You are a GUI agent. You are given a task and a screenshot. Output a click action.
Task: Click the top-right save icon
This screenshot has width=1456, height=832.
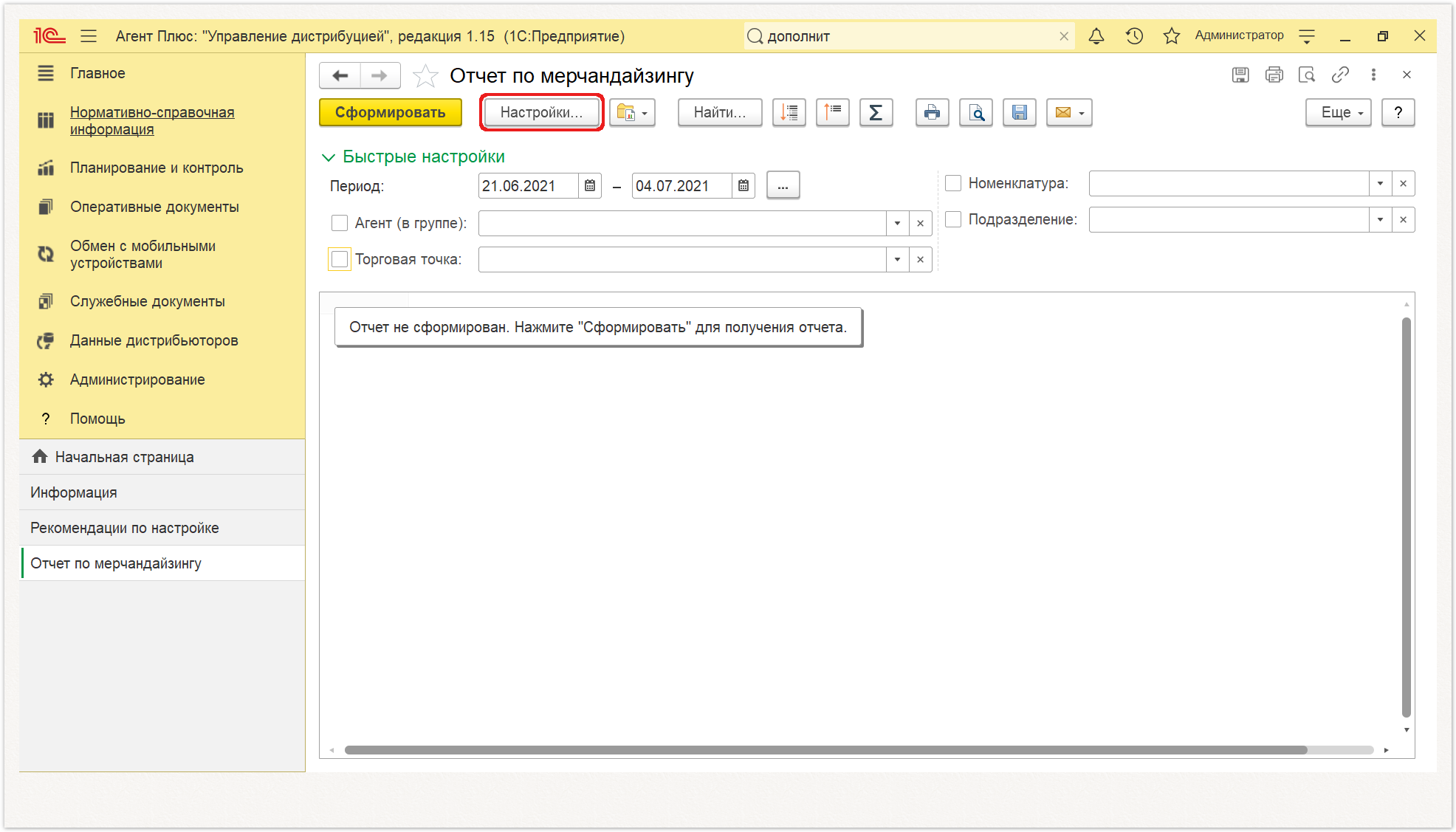pyautogui.click(x=1240, y=75)
